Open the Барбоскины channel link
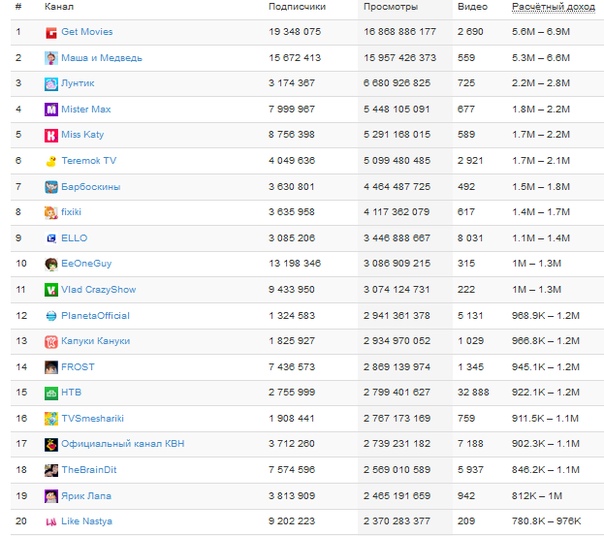The width and height of the screenshot is (604, 536). [x=91, y=187]
